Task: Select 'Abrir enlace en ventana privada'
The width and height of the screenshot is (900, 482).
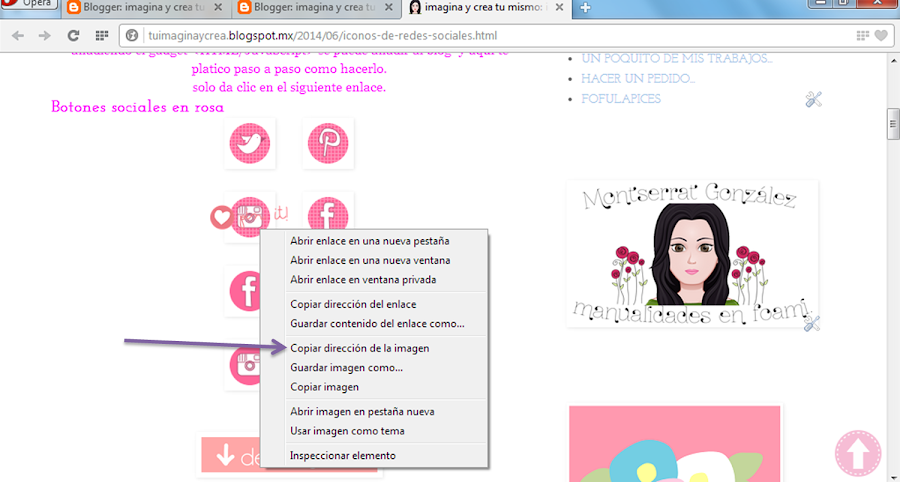Action: 363,280
